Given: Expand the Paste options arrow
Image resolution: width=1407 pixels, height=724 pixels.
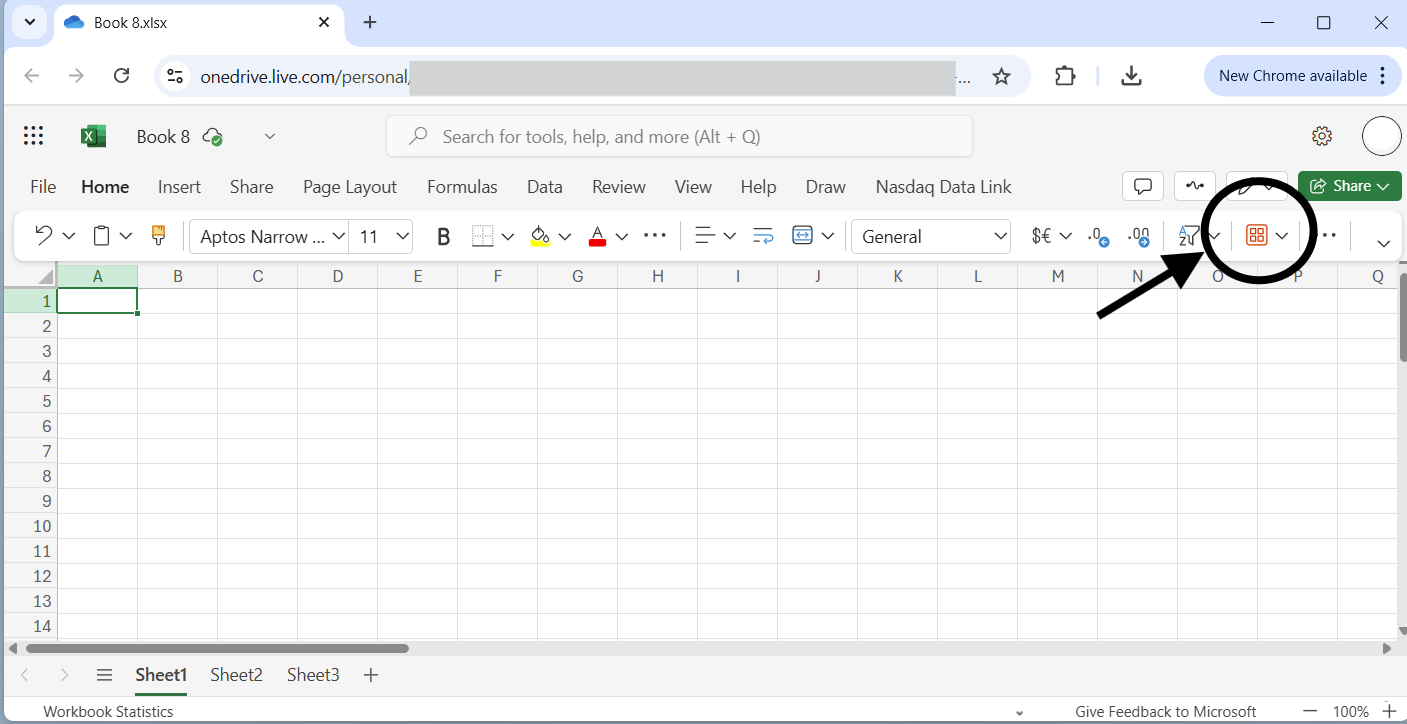Looking at the screenshot, I should point(126,236).
